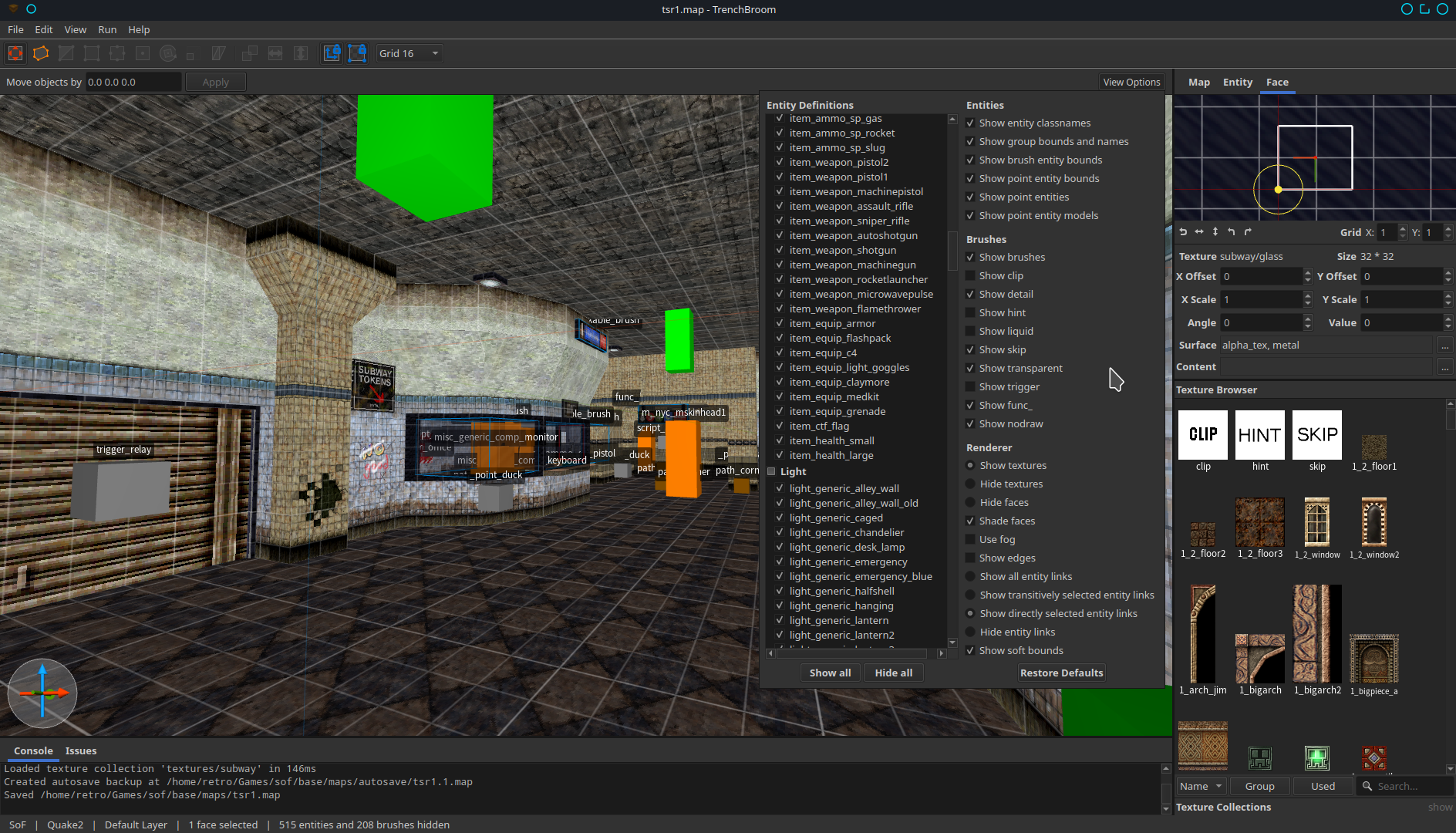
Task: Uncheck item_weapon_shotgun in Entity Definitions
Action: 780,250
